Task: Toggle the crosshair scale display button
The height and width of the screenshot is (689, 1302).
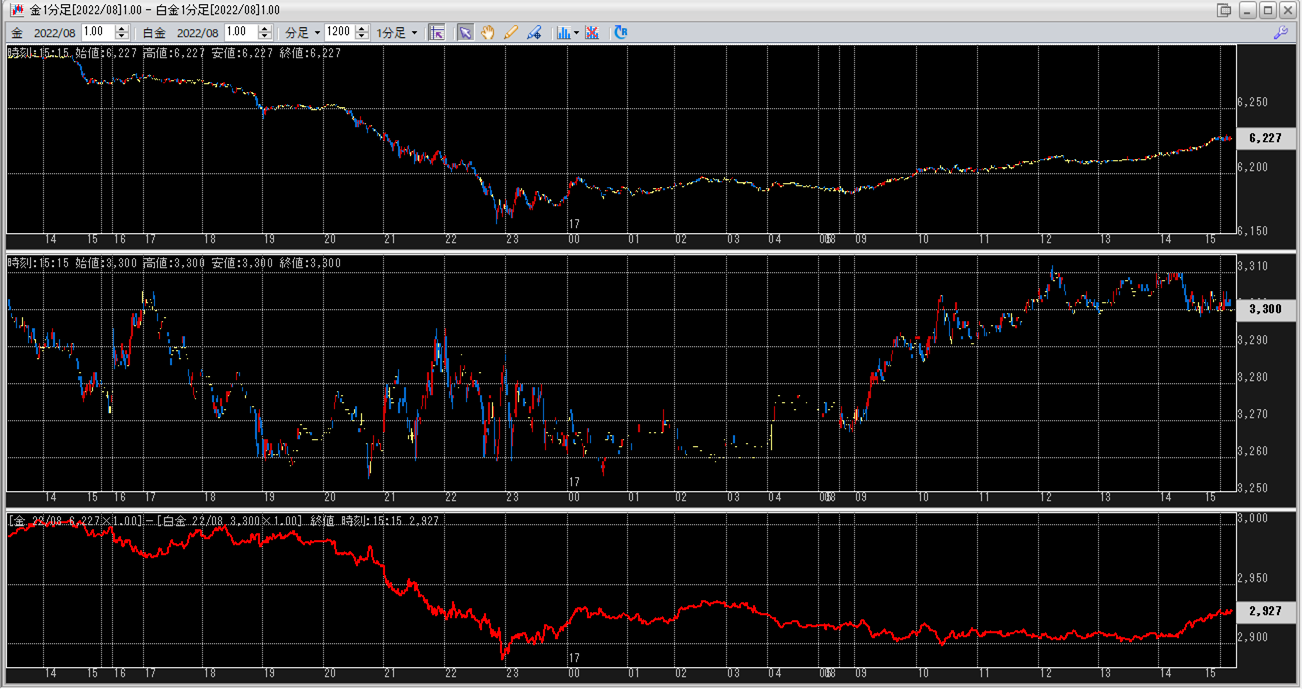Action: point(437,32)
